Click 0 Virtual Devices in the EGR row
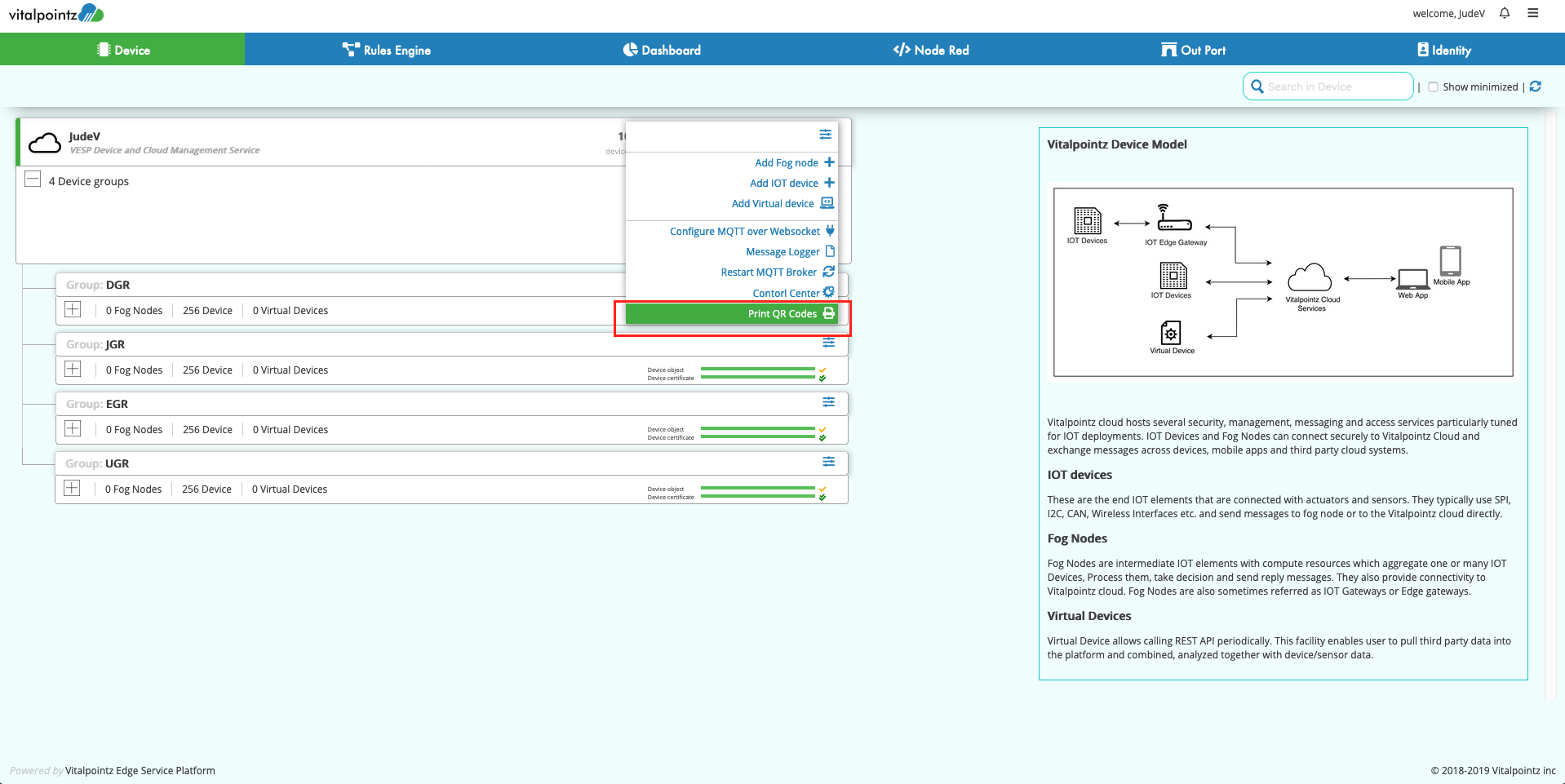 click(x=290, y=429)
